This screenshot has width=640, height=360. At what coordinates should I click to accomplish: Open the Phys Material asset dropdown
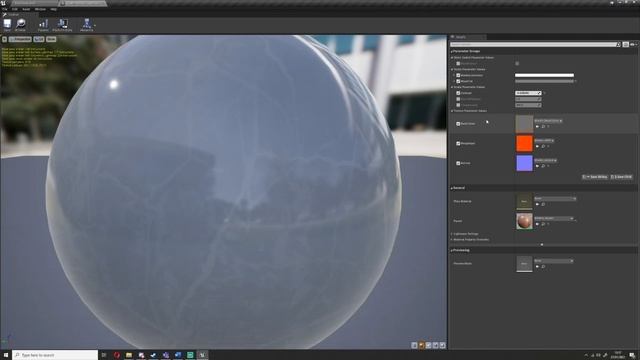555,199
